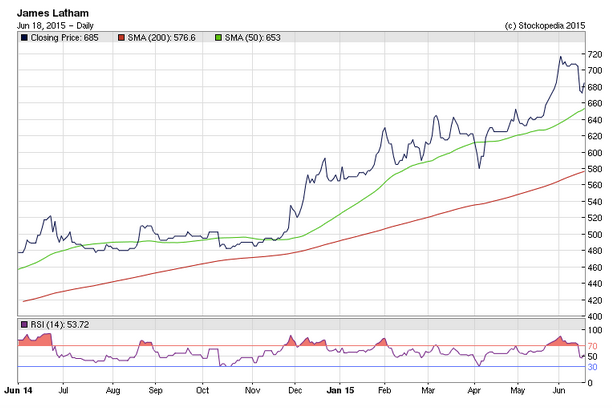Click the red RSI '70' overbought label
This screenshot has height=408, width=612.
(x=592, y=346)
